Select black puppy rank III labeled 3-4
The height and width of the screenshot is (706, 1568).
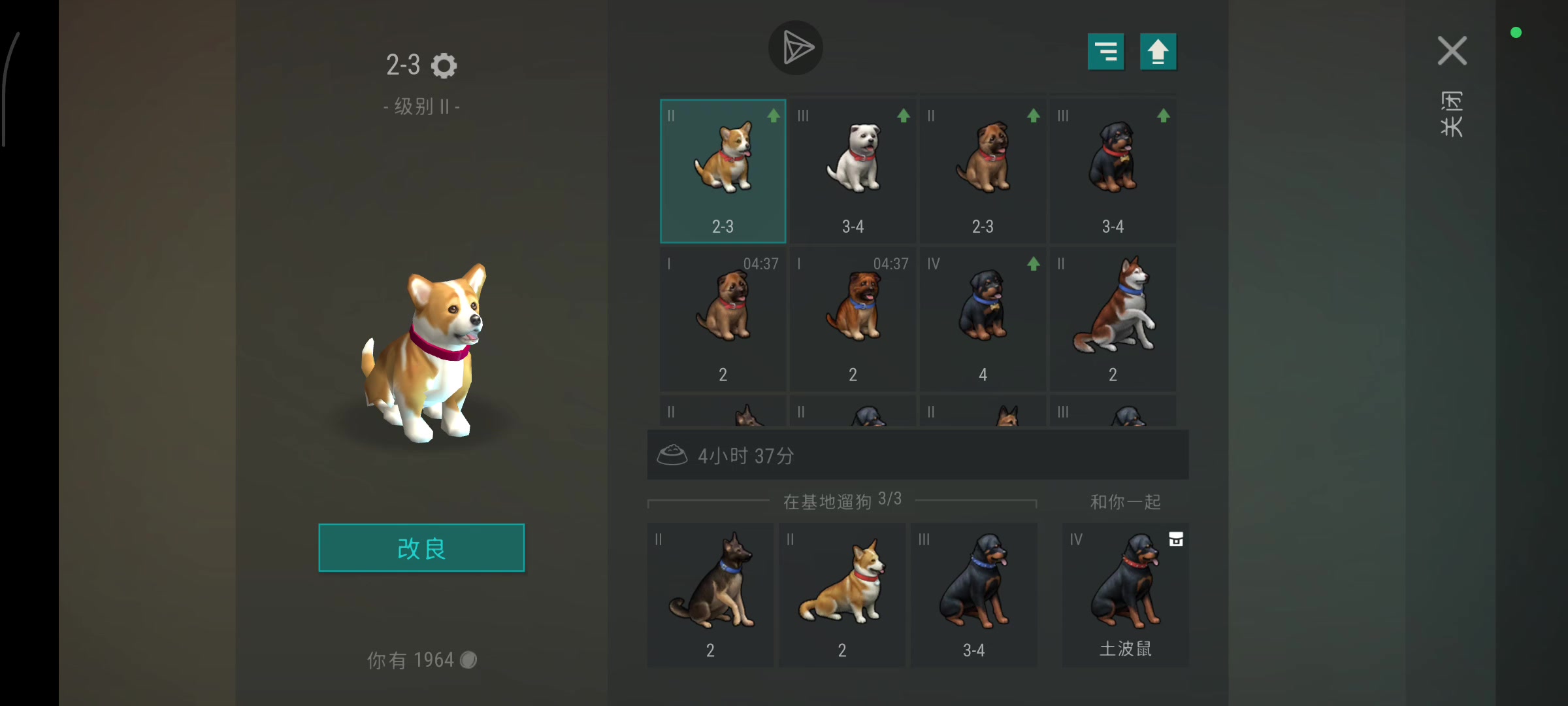click(x=1113, y=171)
